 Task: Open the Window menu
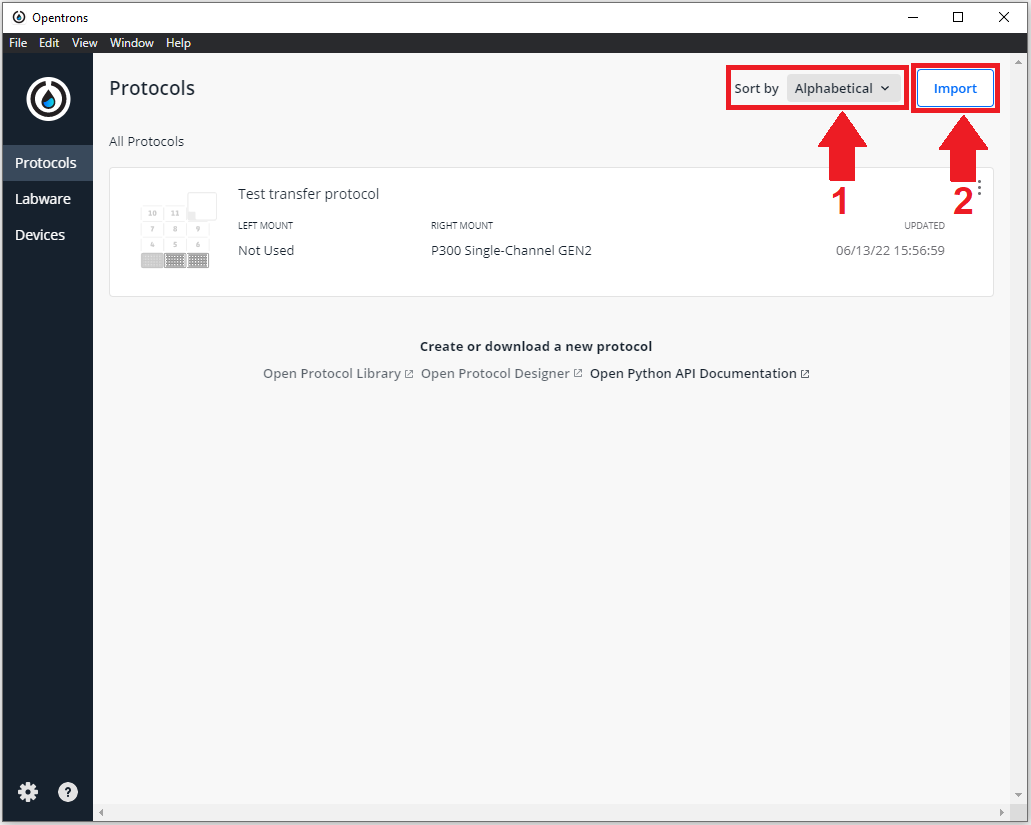pyautogui.click(x=132, y=43)
